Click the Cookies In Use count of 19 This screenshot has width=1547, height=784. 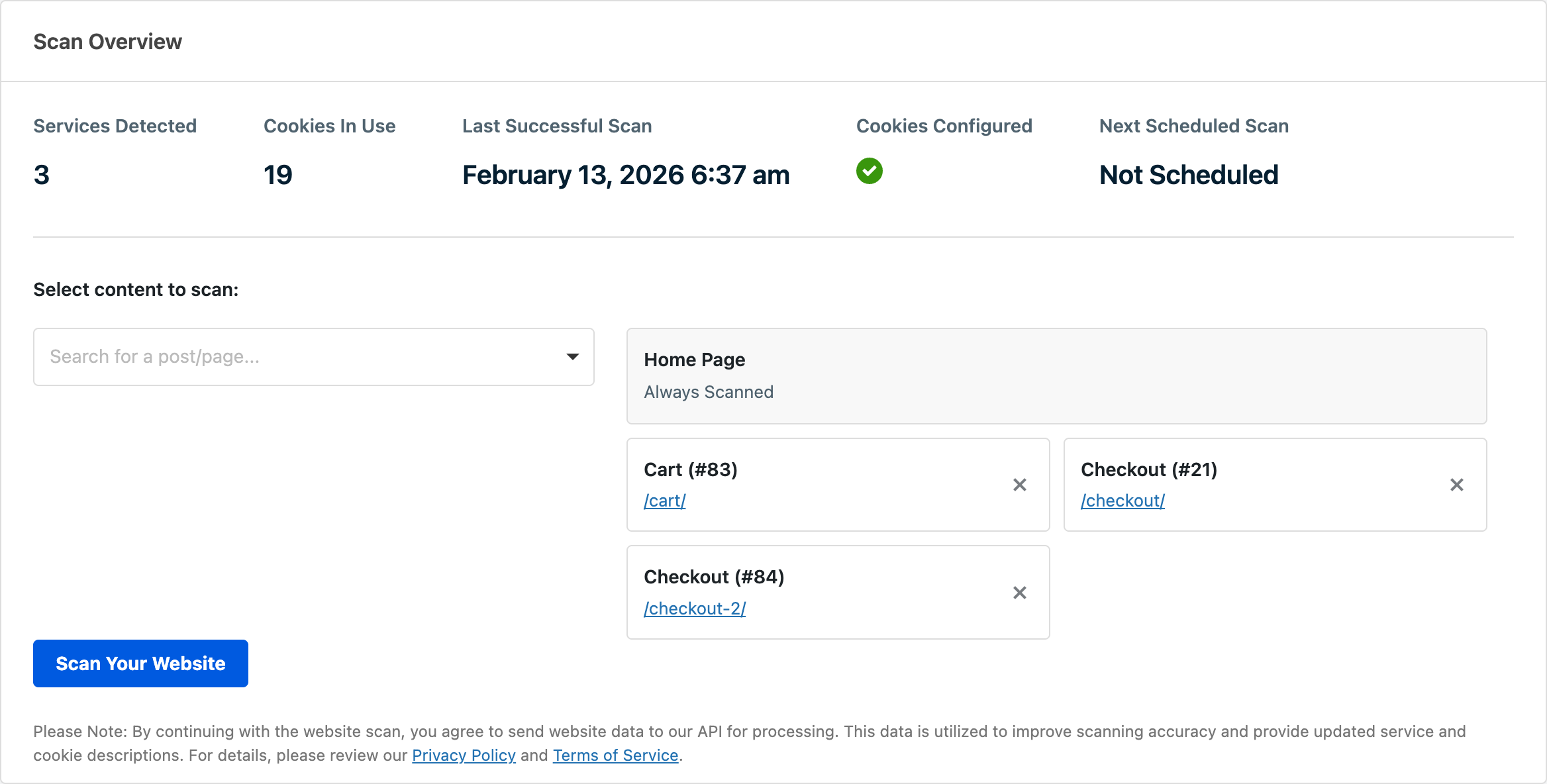tap(278, 175)
